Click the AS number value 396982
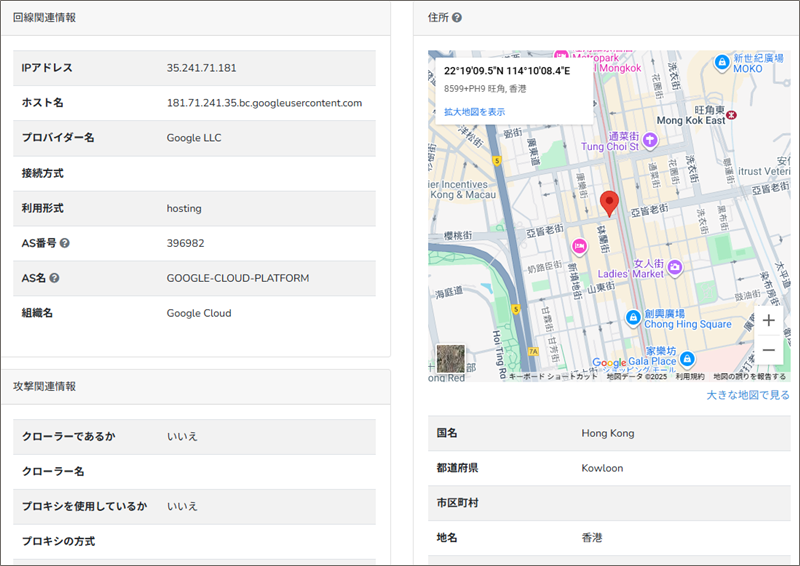The width and height of the screenshot is (800, 566). (x=186, y=243)
